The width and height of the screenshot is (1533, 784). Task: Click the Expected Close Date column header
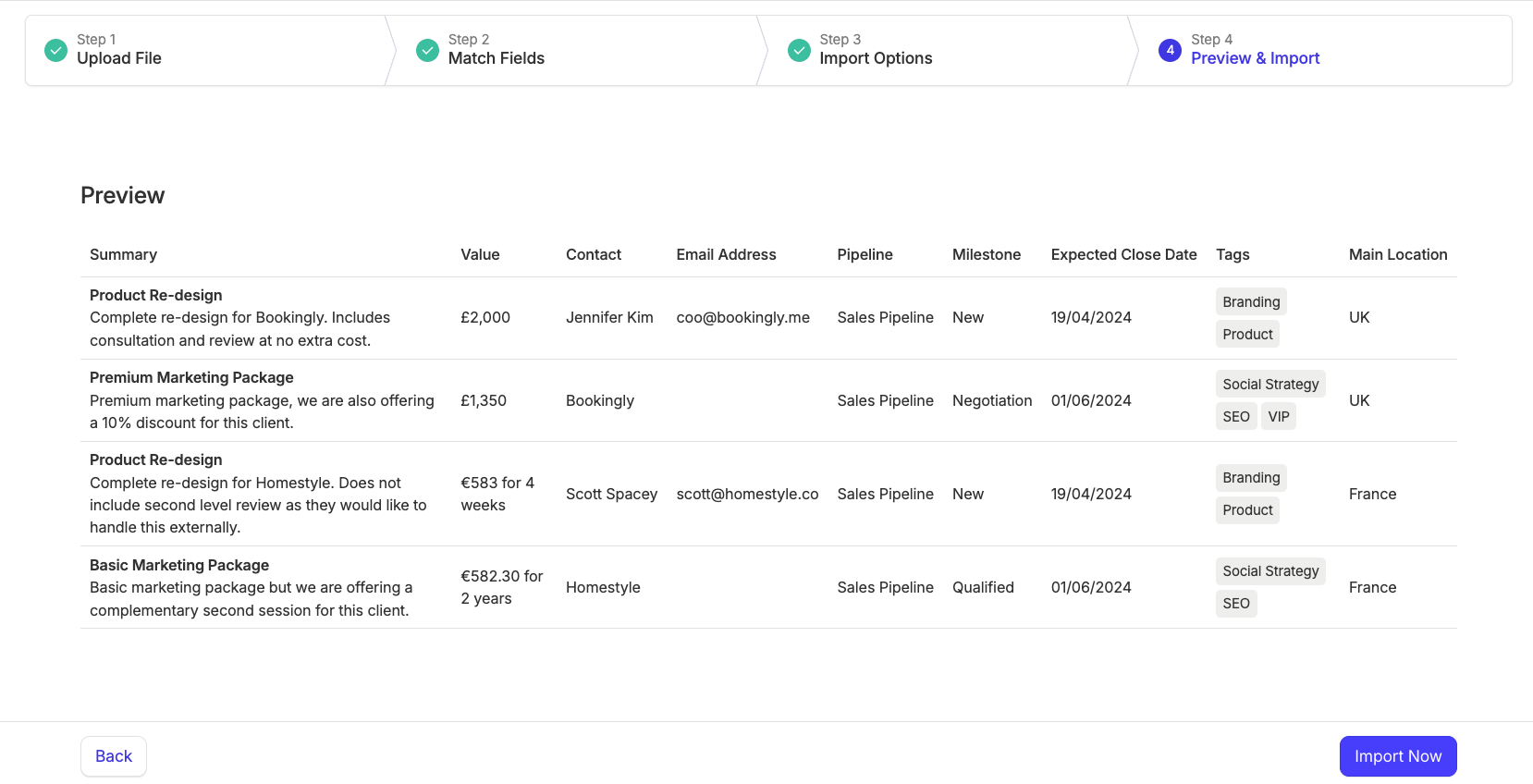pos(1123,254)
